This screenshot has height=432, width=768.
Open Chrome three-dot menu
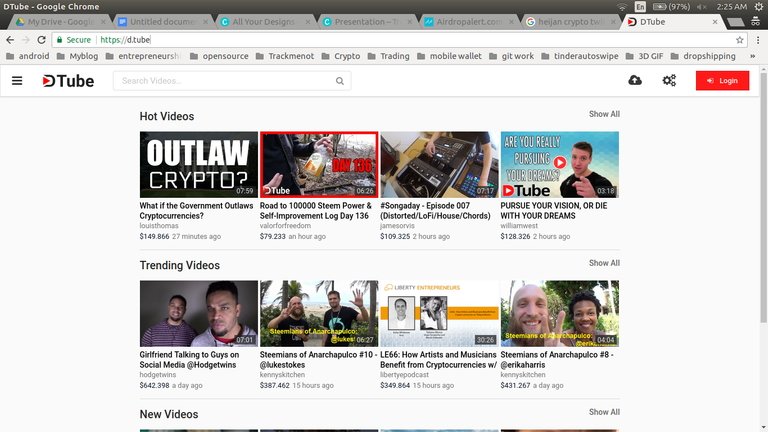pos(758,40)
